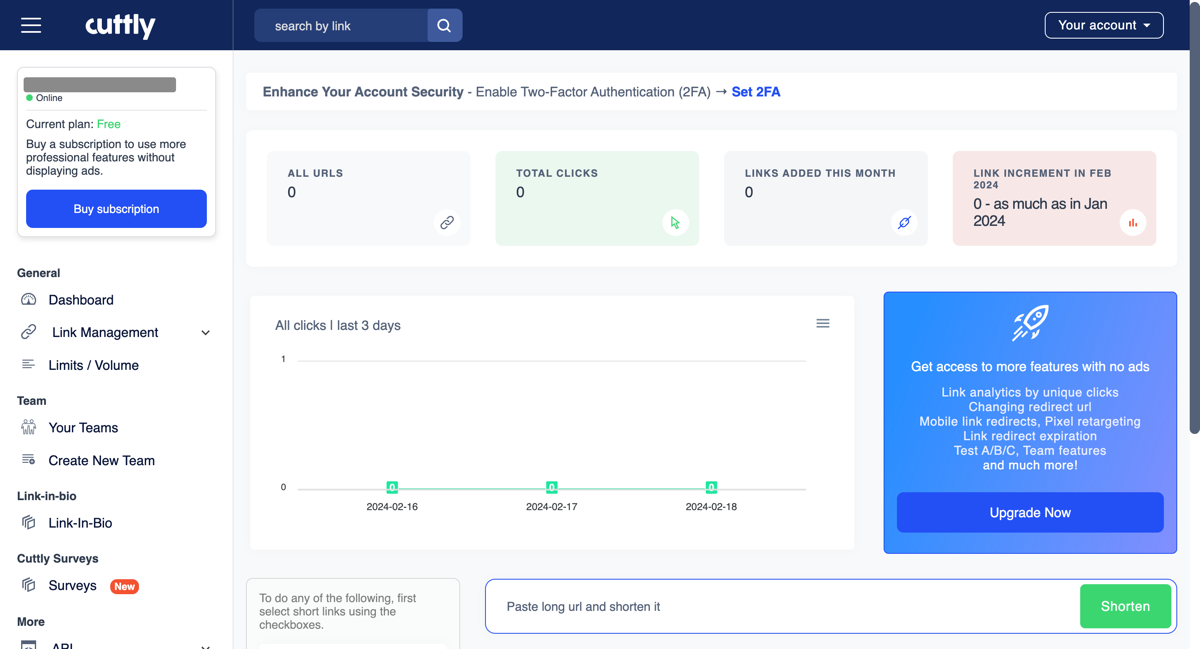Open Your Teams in sidebar

[x=83, y=428]
